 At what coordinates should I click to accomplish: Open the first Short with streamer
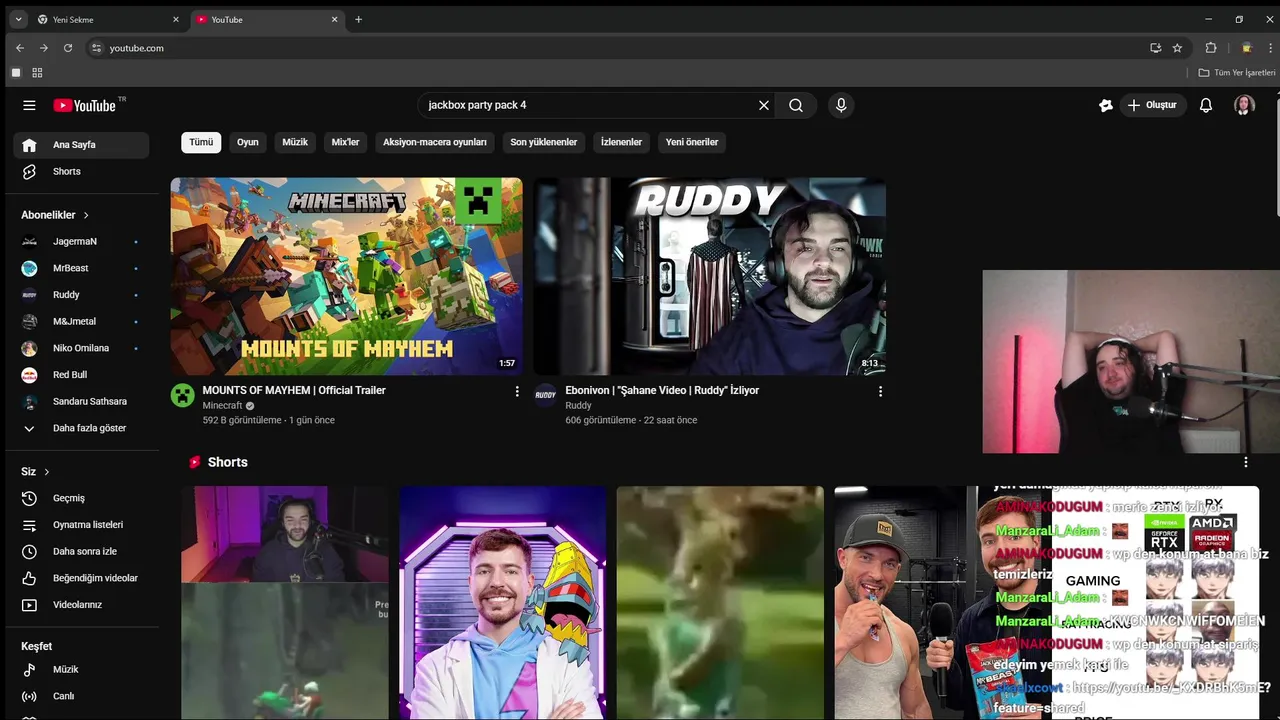tap(284, 602)
